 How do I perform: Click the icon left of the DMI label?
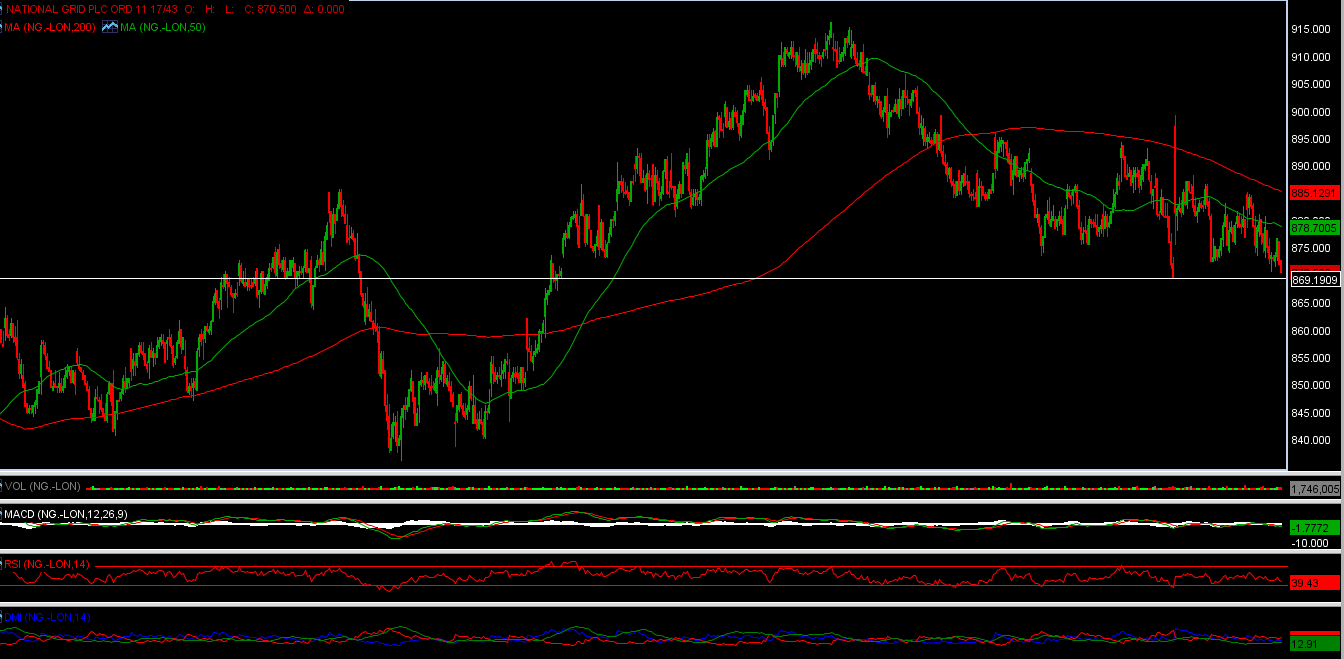click(2, 617)
